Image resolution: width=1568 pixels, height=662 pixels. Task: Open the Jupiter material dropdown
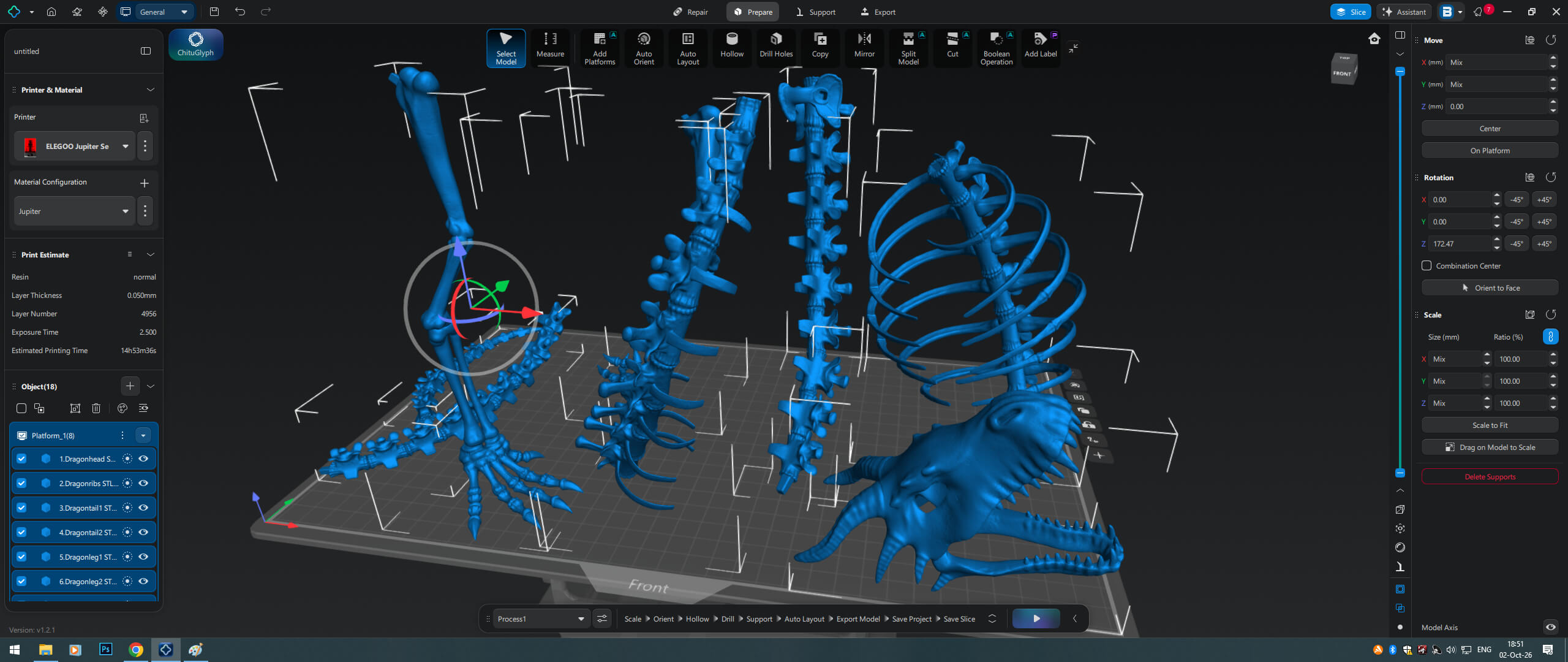pyautogui.click(x=75, y=211)
